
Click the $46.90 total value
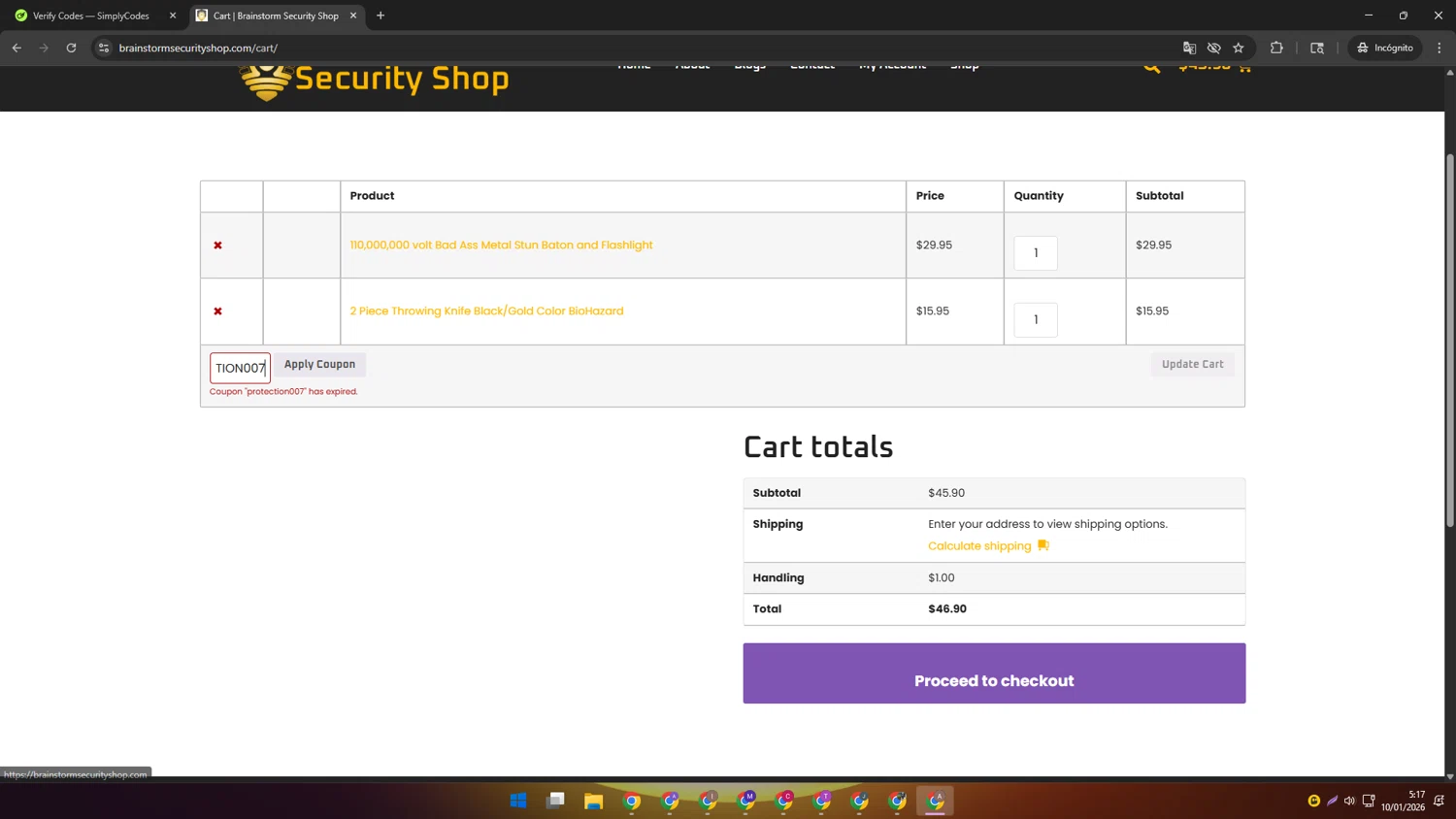947,608
